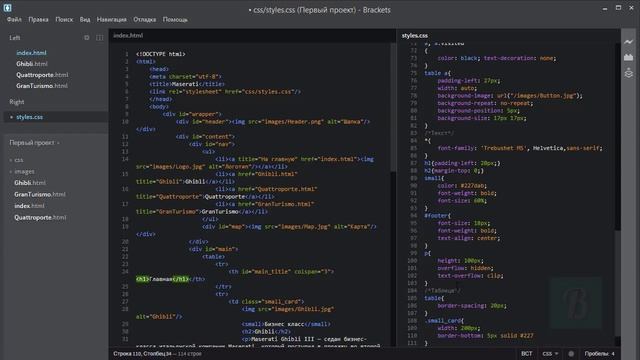Open the Помощь menu
Screen dimensions: 640x360
coord(175,20)
